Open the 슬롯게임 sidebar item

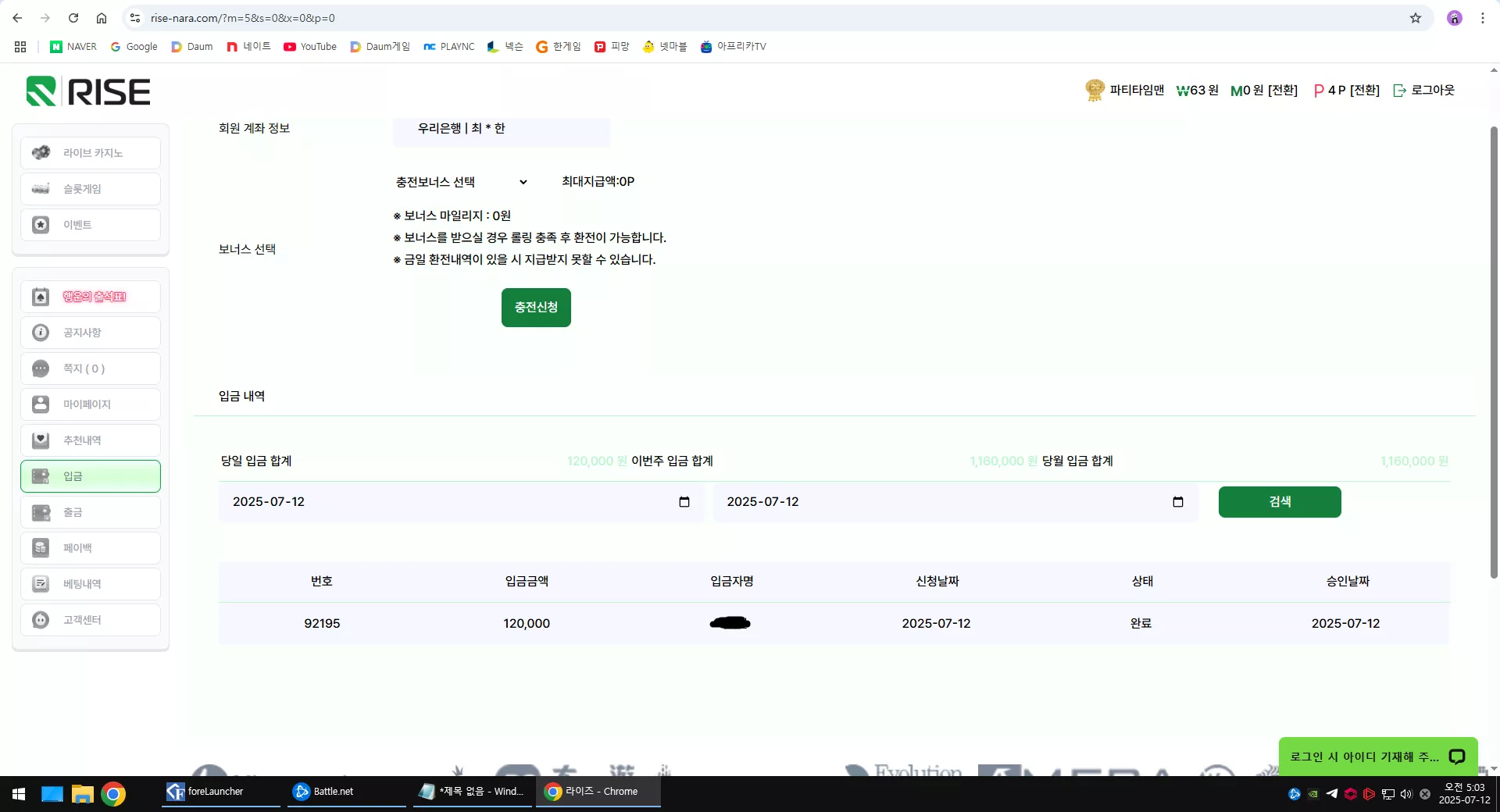[91, 189]
